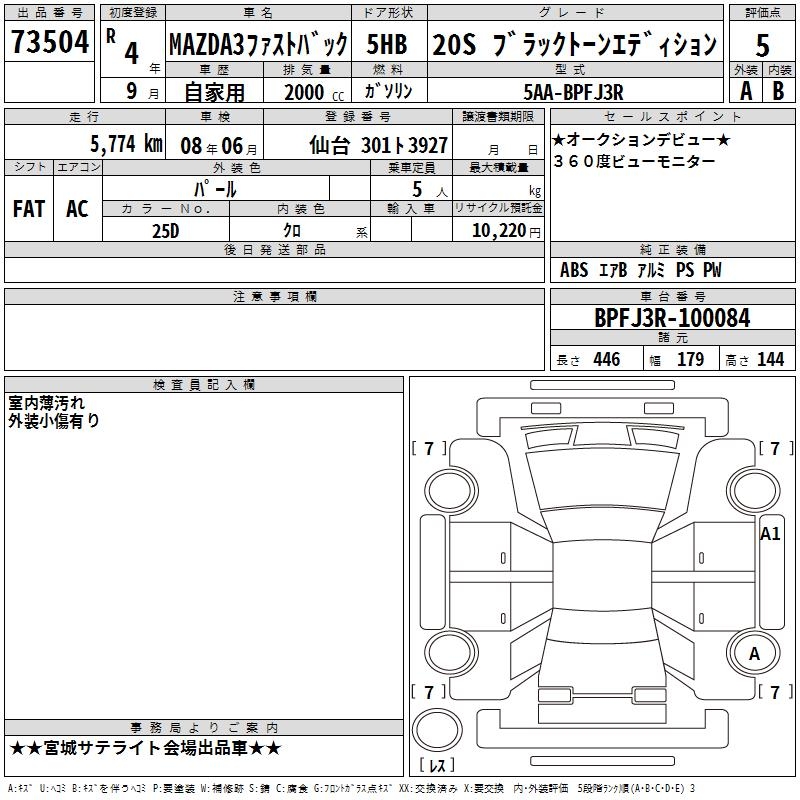Click air conditioner value AC
800x800 pixels.
[77, 209]
